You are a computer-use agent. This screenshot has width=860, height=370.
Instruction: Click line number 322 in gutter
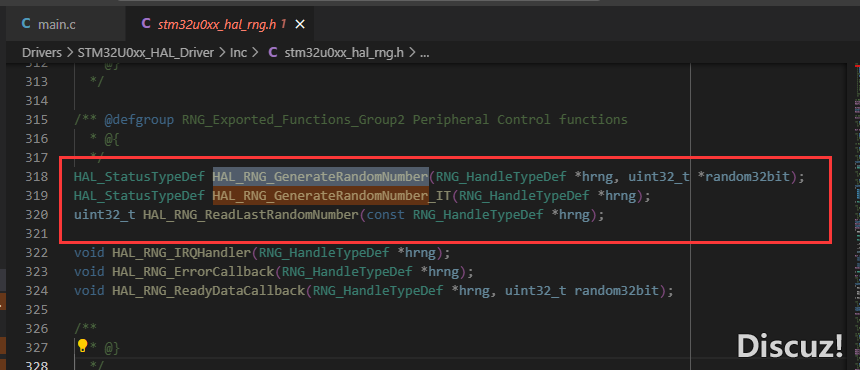(x=37, y=253)
